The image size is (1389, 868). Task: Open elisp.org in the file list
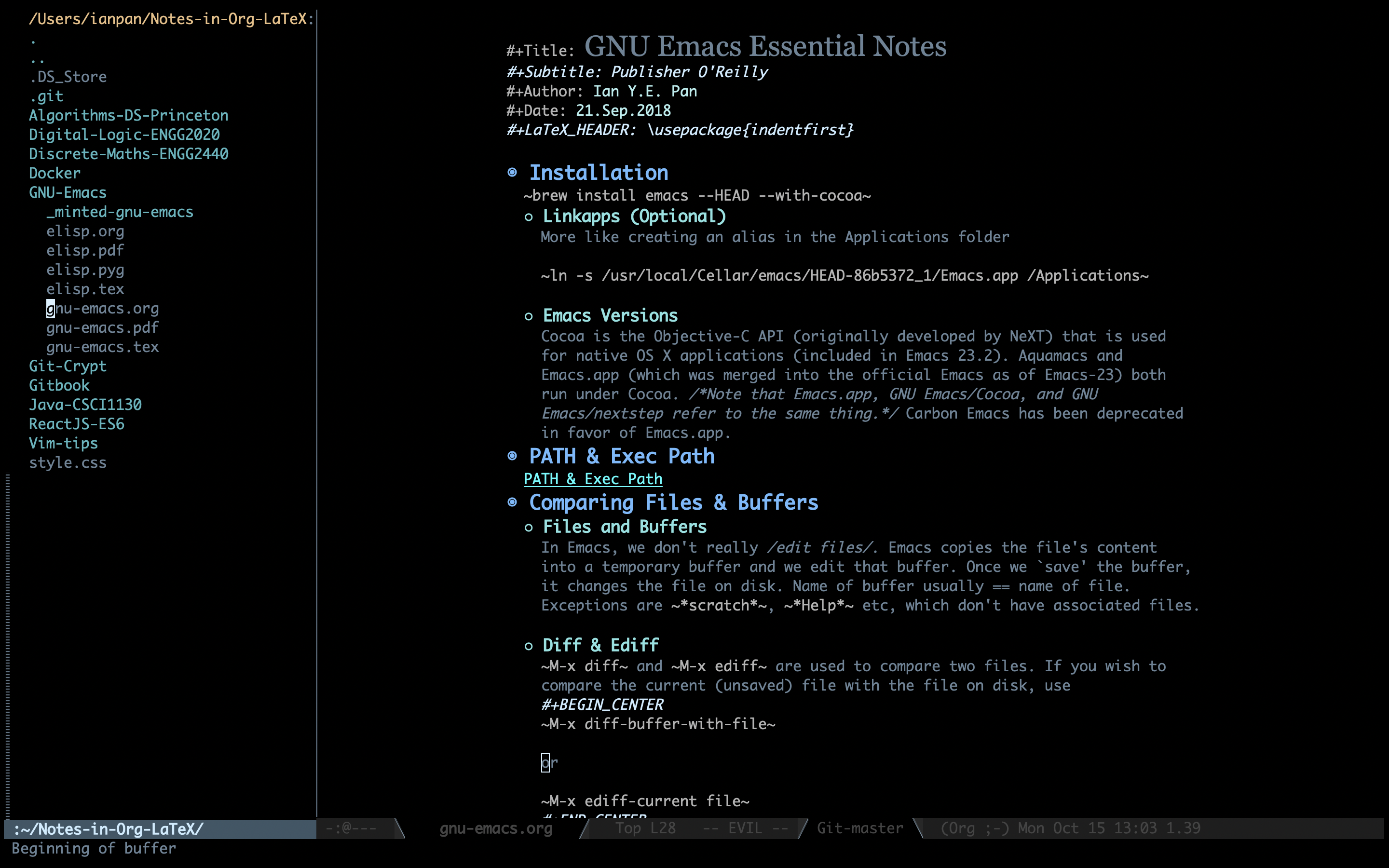(85, 231)
